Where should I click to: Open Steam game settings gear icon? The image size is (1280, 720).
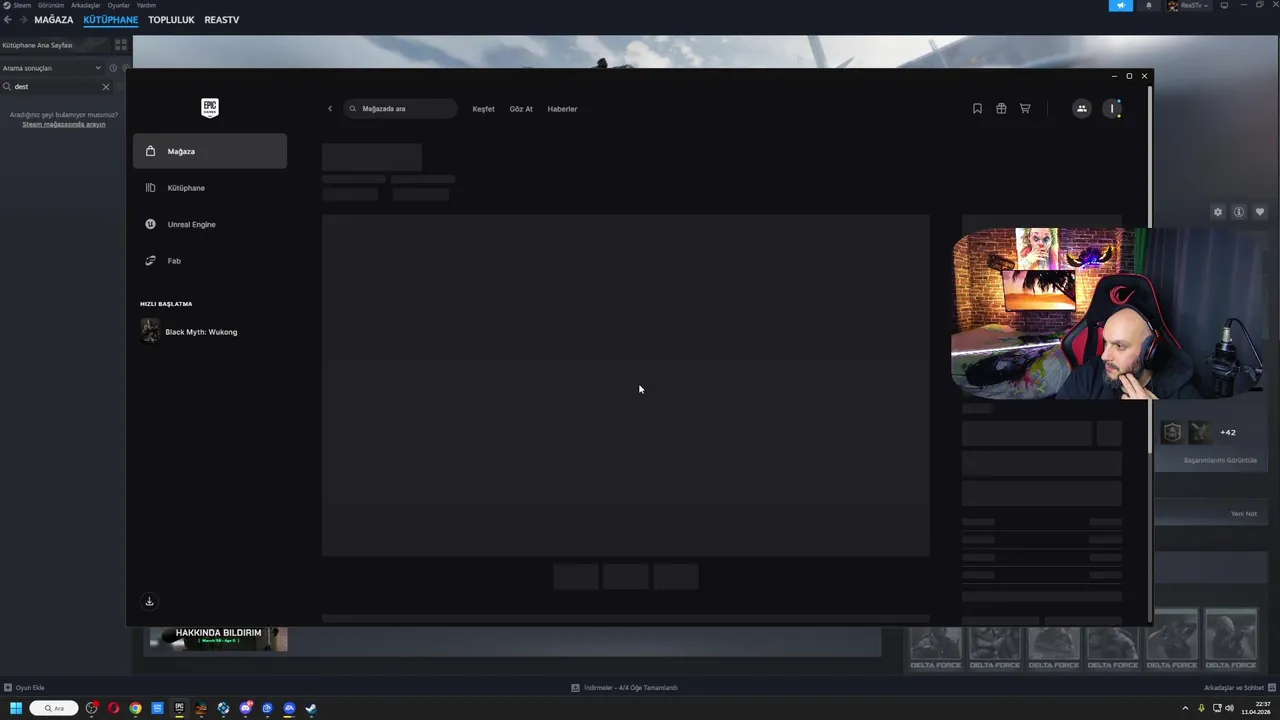pyautogui.click(x=1217, y=212)
